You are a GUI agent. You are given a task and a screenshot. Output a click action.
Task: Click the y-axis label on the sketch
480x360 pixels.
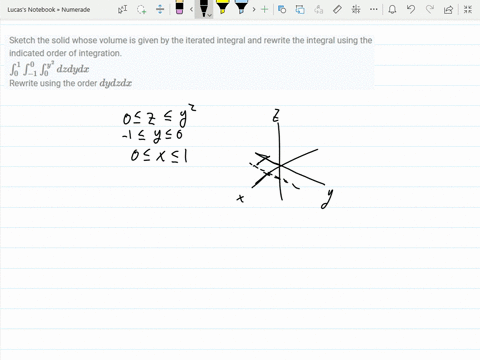coord(327,199)
